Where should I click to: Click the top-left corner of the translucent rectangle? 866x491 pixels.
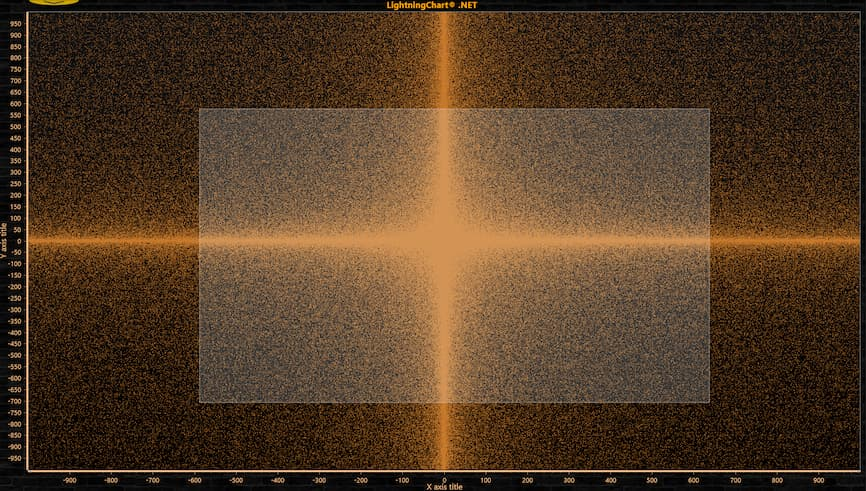point(200,109)
